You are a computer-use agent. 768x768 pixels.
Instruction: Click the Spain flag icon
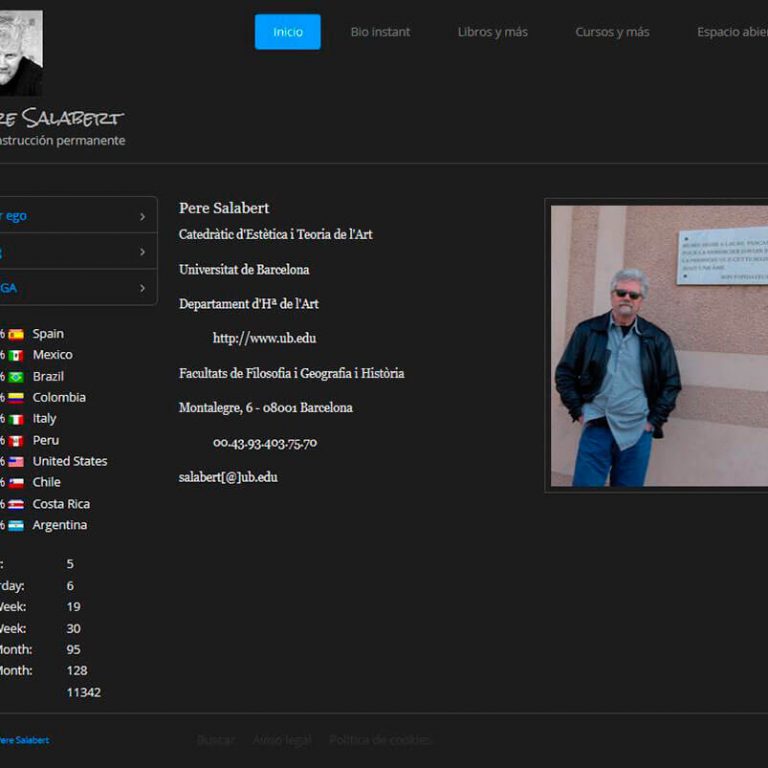tap(16, 334)
